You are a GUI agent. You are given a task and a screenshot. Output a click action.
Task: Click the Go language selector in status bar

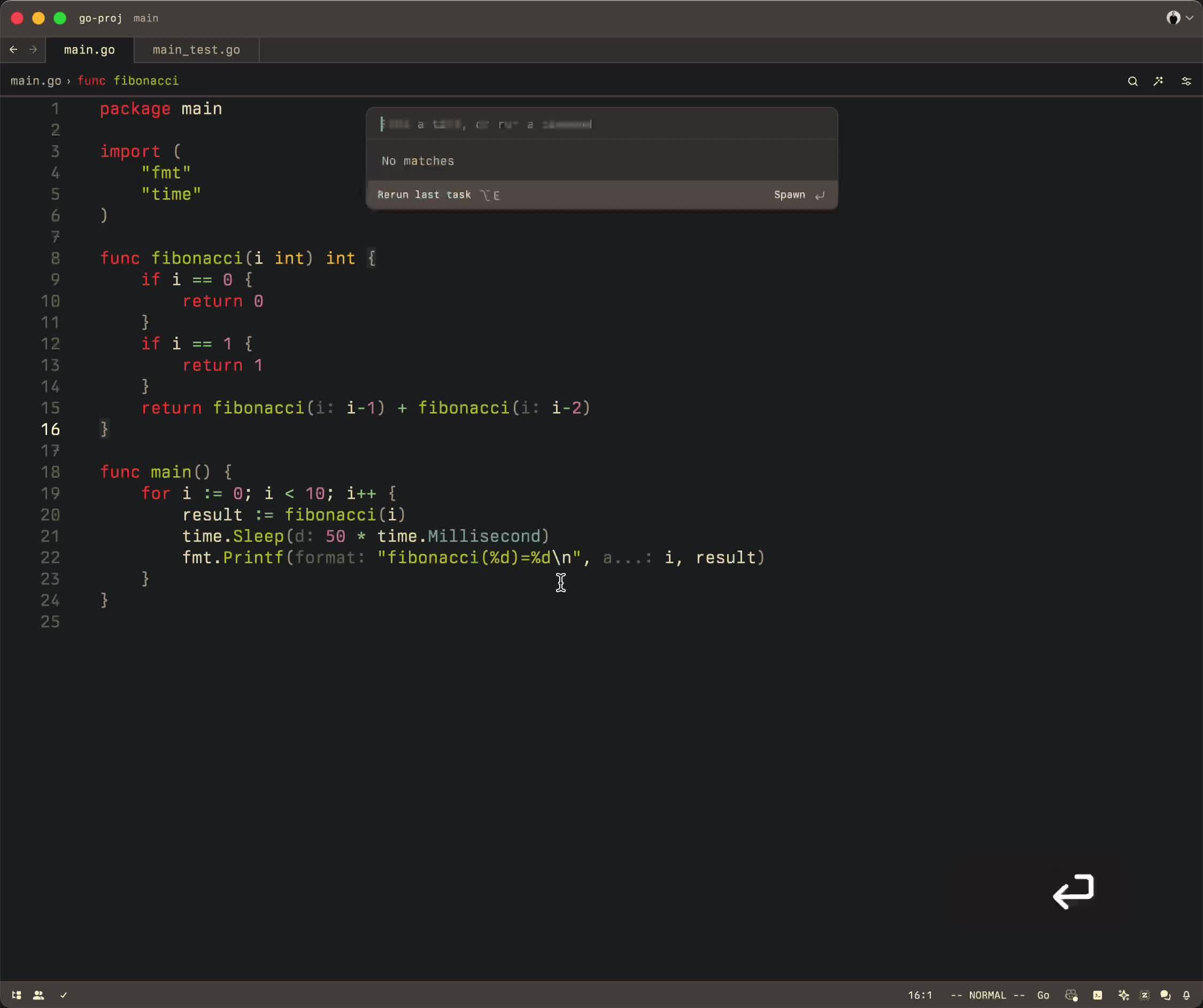tap(1043, 995)
